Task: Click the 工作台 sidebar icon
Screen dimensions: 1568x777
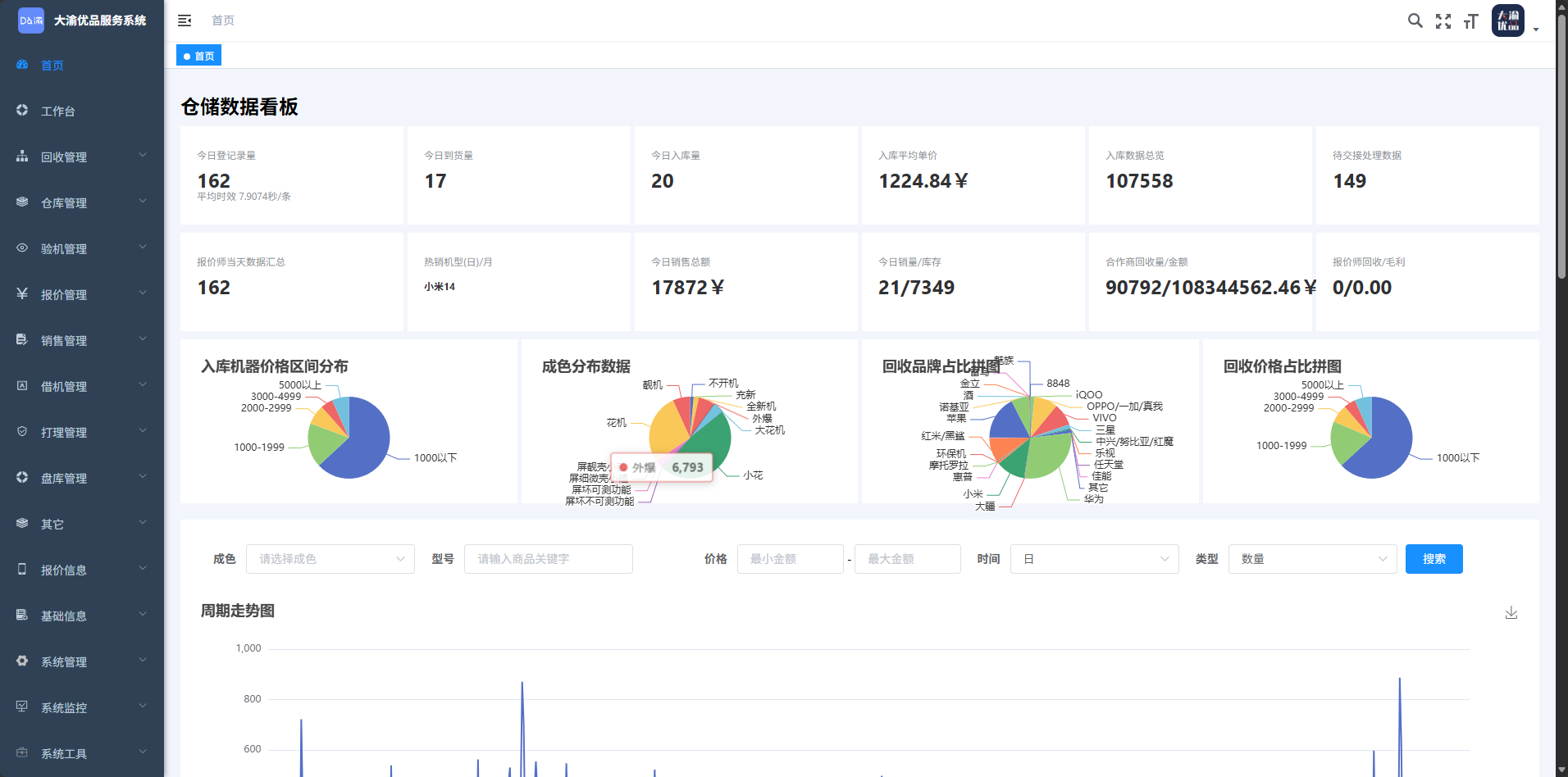Action: pos(22,111)
